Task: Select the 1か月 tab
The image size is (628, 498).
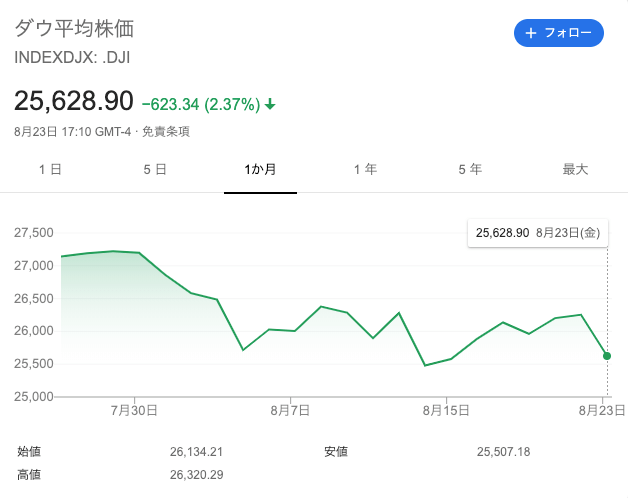Action: point(260,170)
